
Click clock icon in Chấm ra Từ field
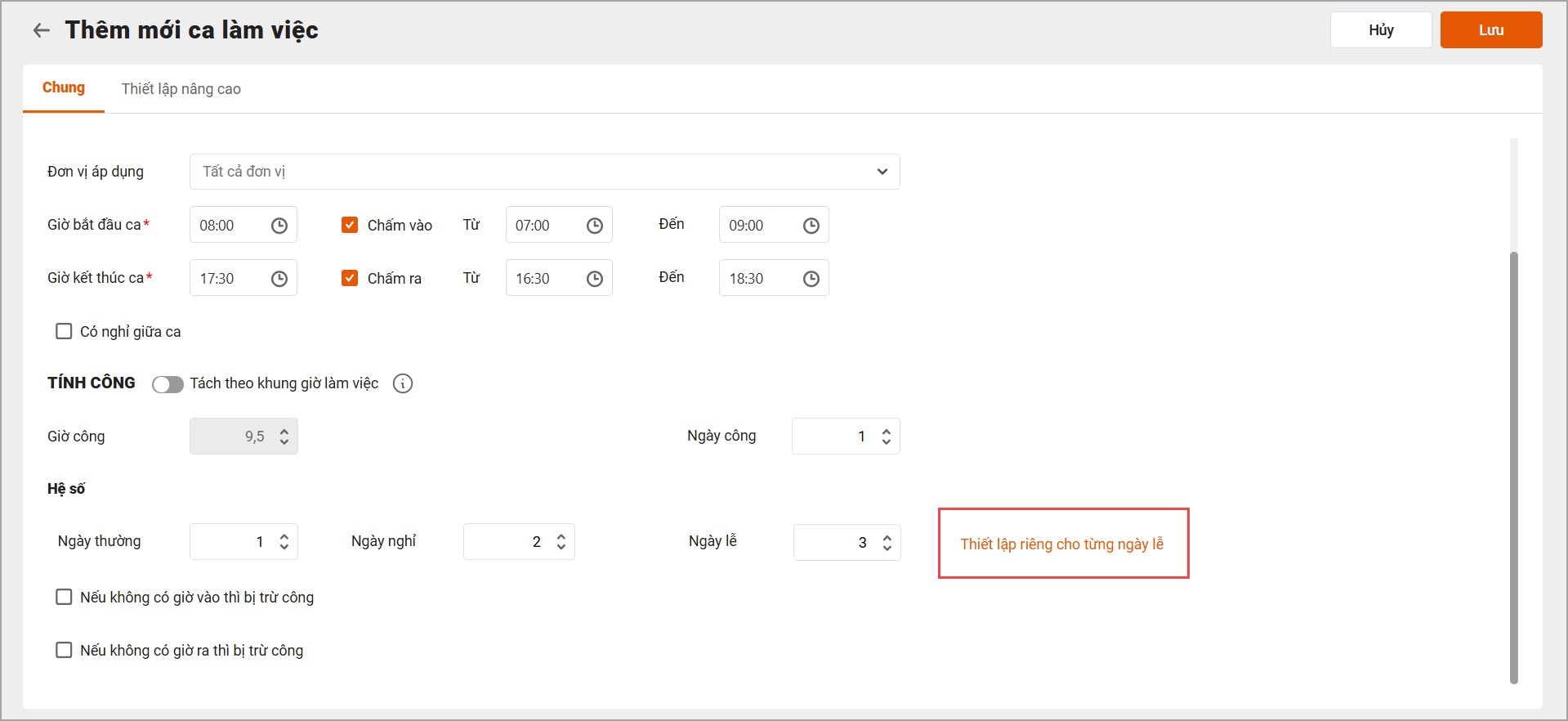tap(595, 279)
